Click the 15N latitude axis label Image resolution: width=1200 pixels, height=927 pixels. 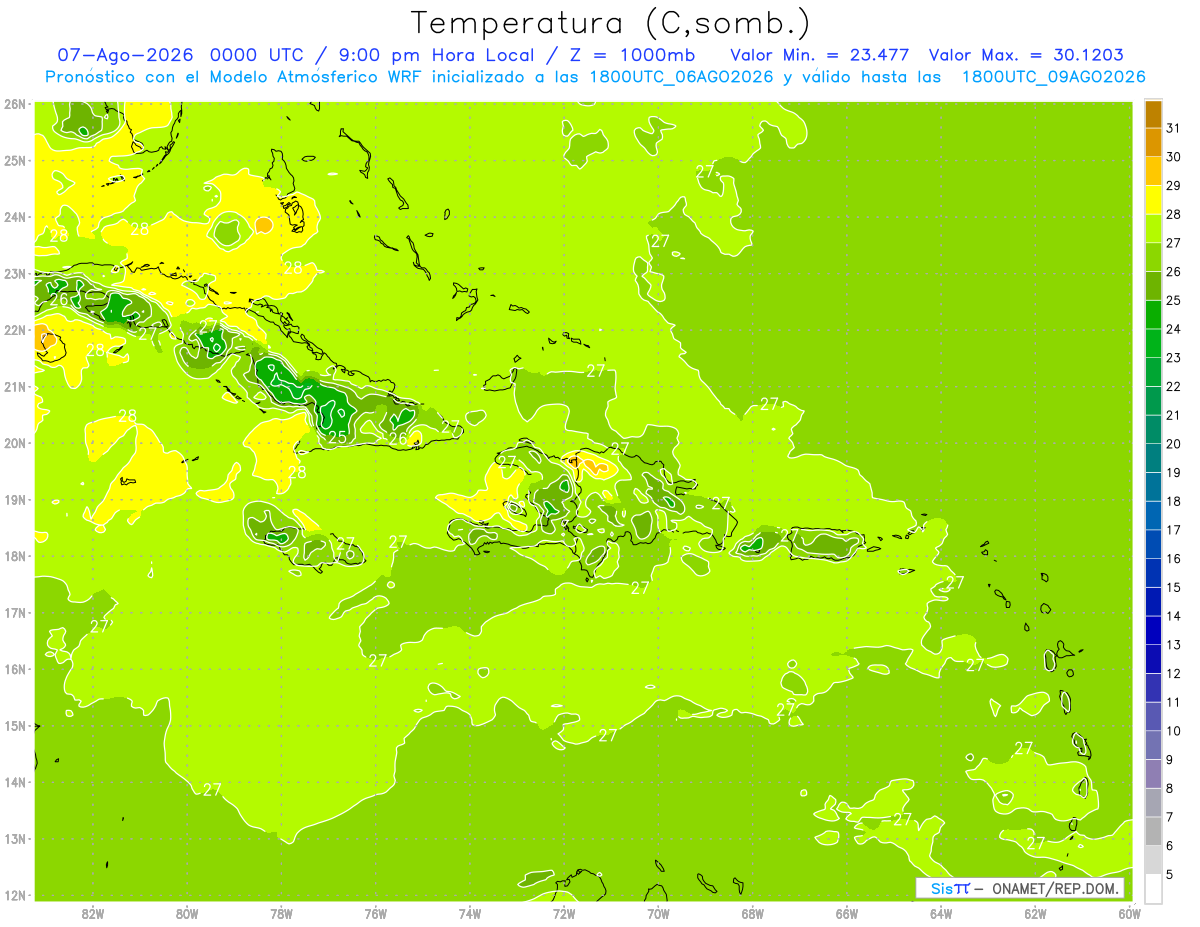pyautogui.click(x=15, y=726)
